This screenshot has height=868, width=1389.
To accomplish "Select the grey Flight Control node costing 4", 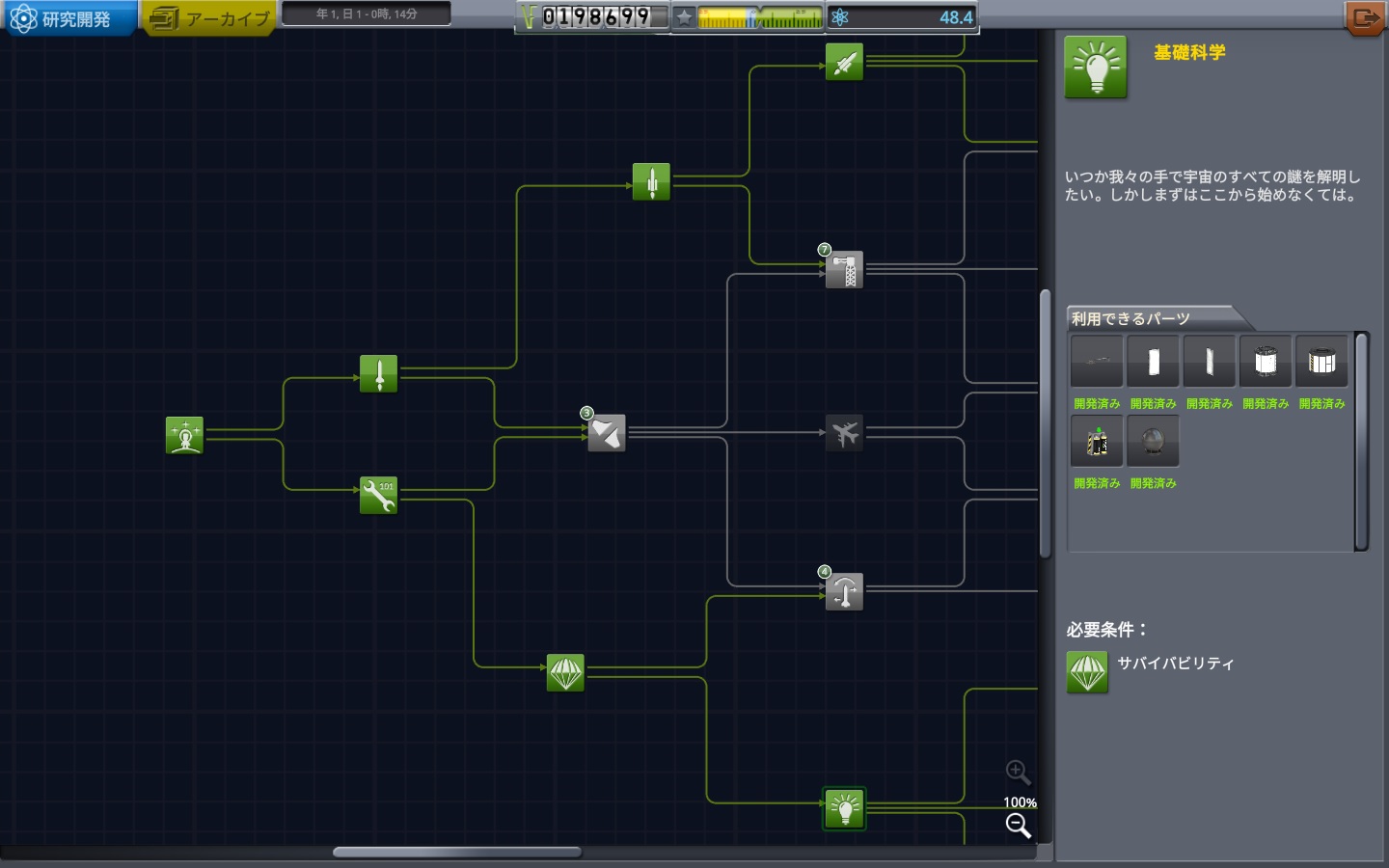I will [x=844, y=591].
